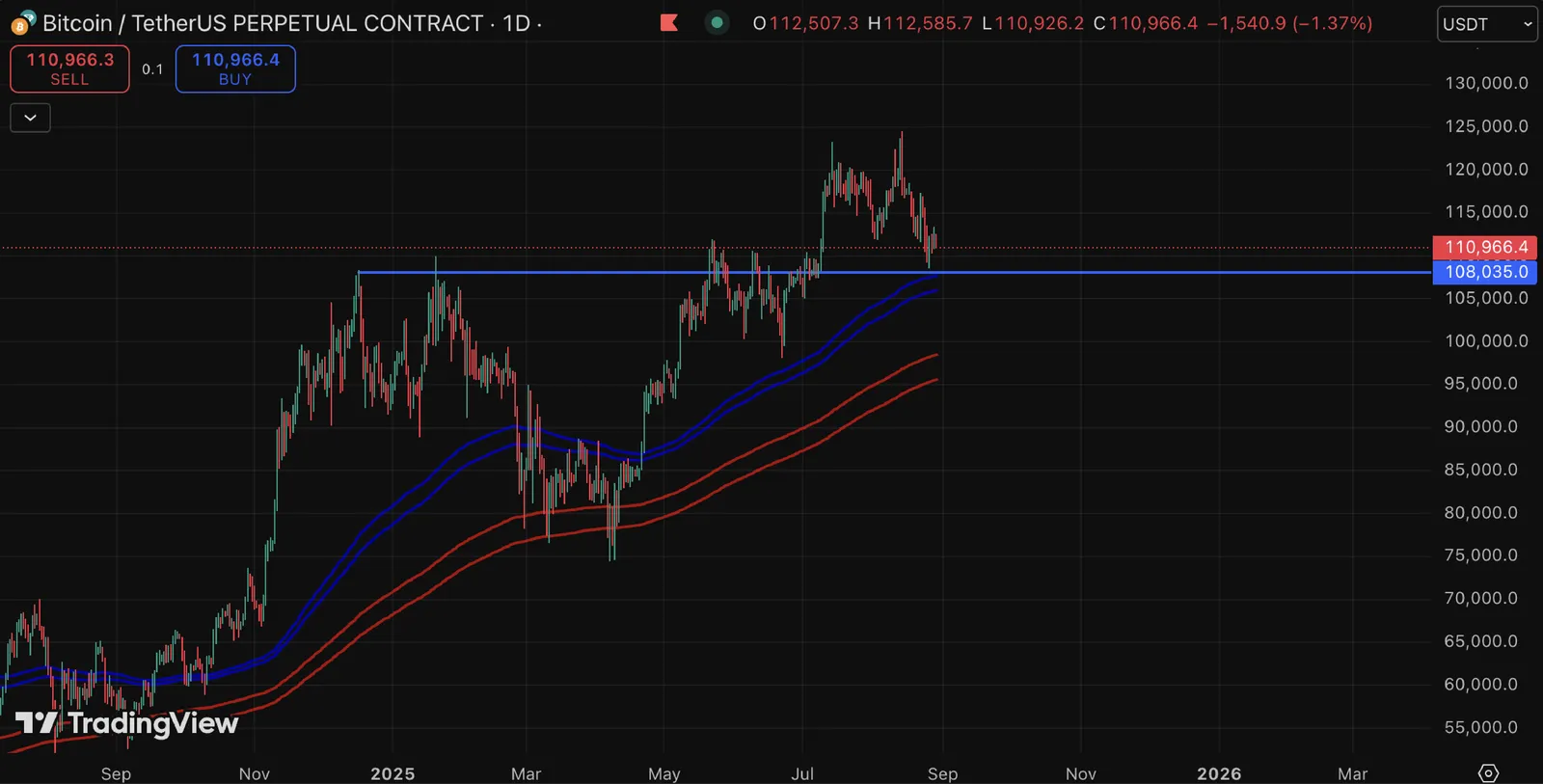Click the SELL 110,966.3 button
The height and width of the screenshot is (784, 1543).
click(69, 68)
